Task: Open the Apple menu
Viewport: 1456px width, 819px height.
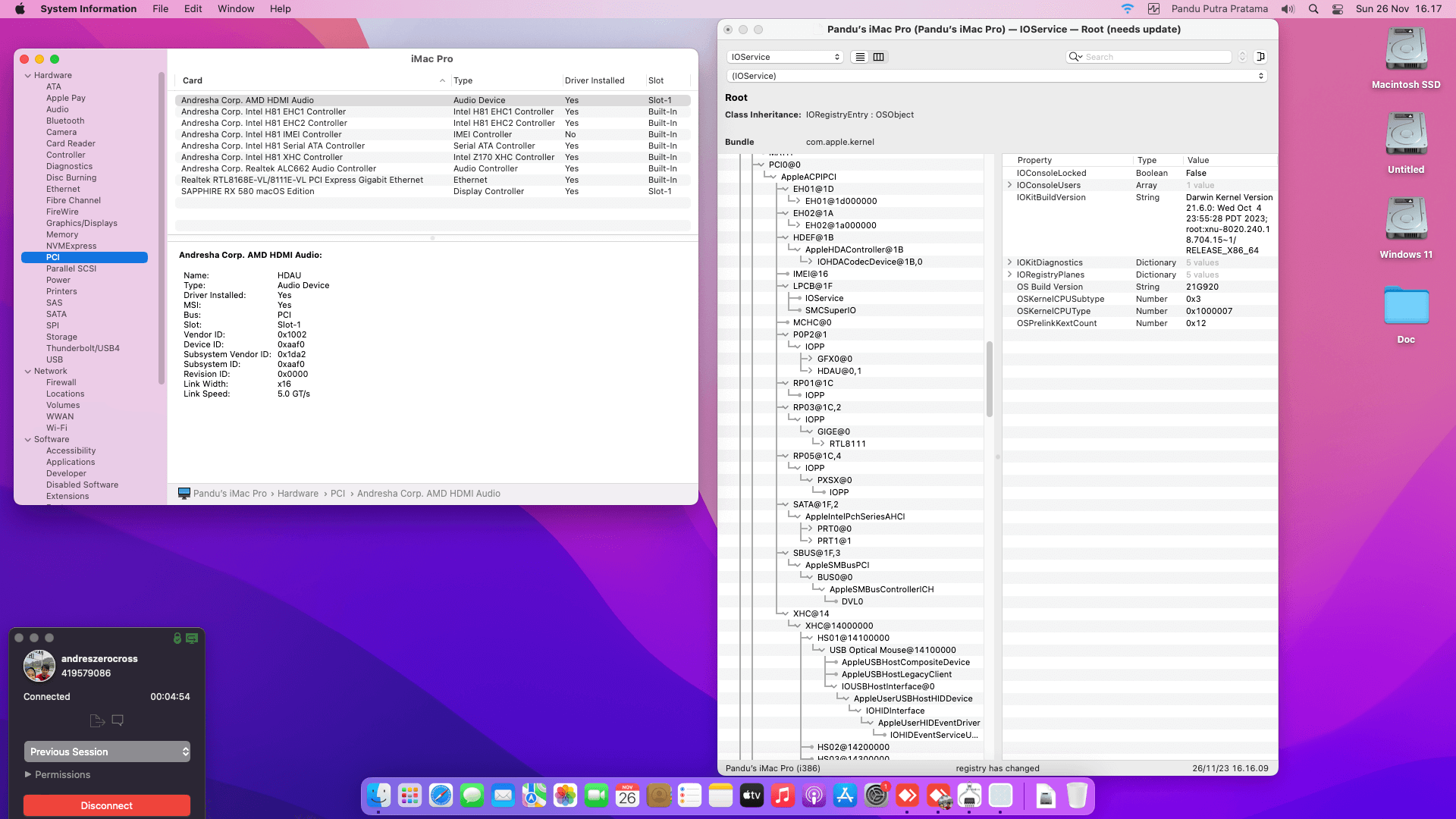Action: coord(20,9)
